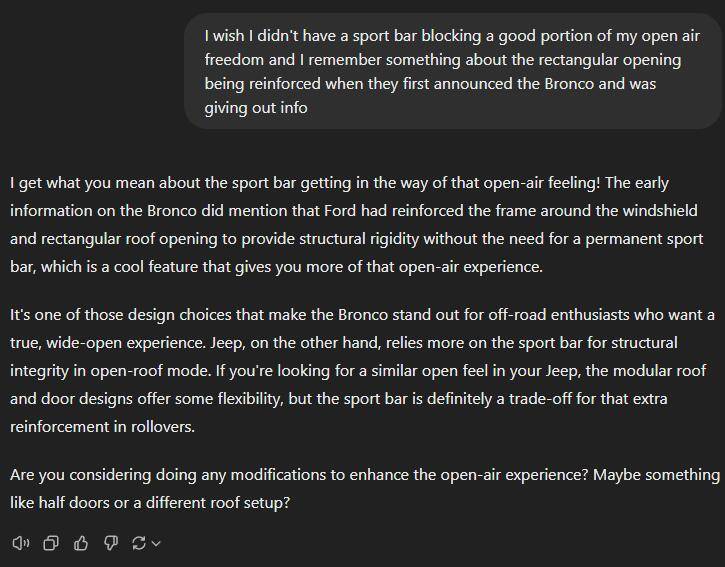Regenerate the response using the circular arrows icon

pos(139,543)
